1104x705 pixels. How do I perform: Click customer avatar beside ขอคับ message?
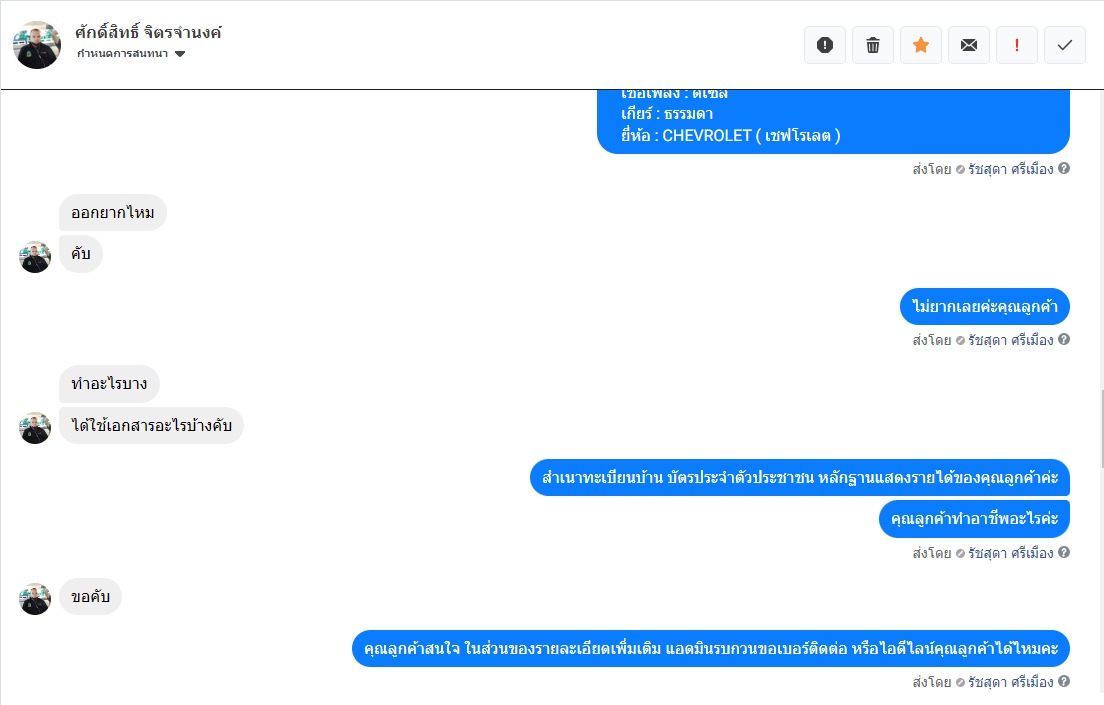34,599
